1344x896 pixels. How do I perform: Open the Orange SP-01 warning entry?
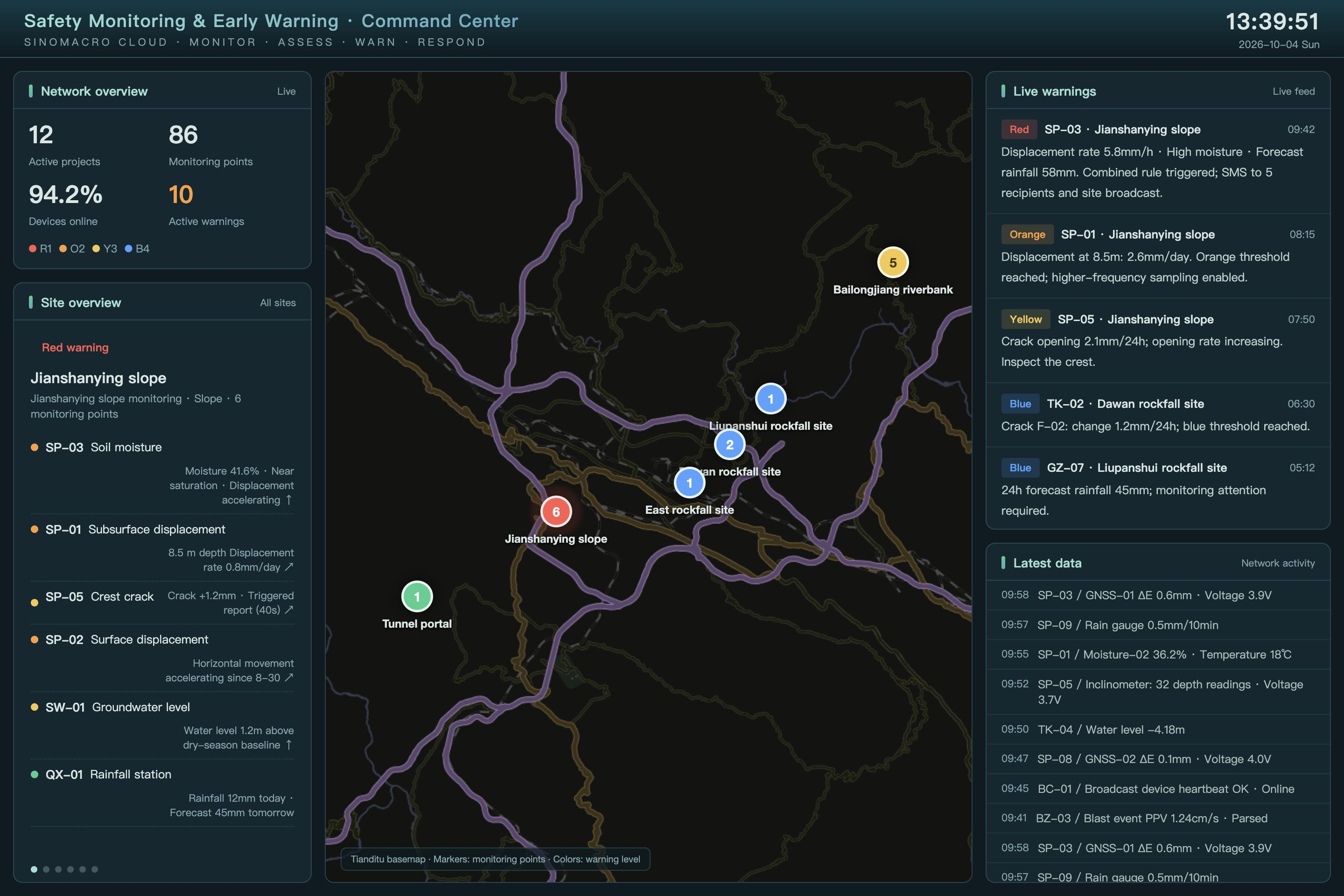[x=1158, y=255]
